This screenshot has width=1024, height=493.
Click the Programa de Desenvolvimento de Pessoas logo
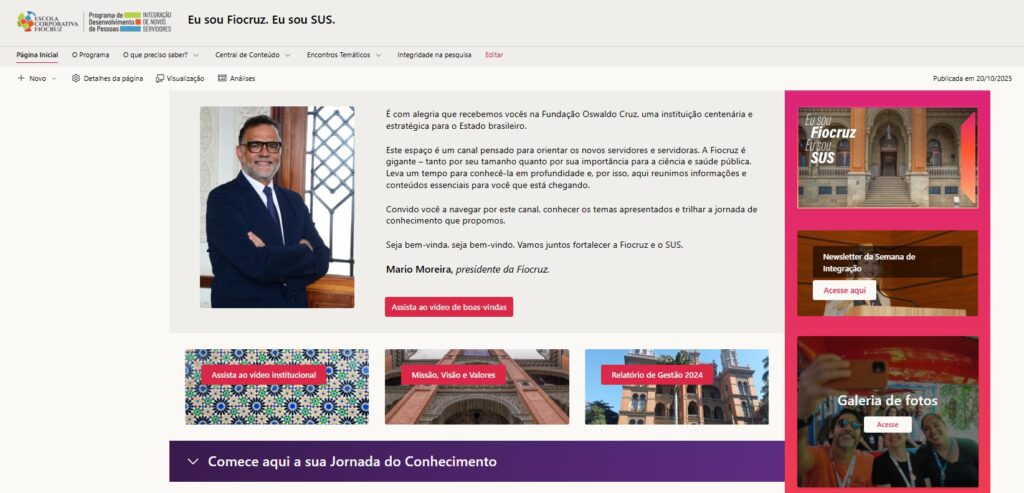tap(130, 22)
